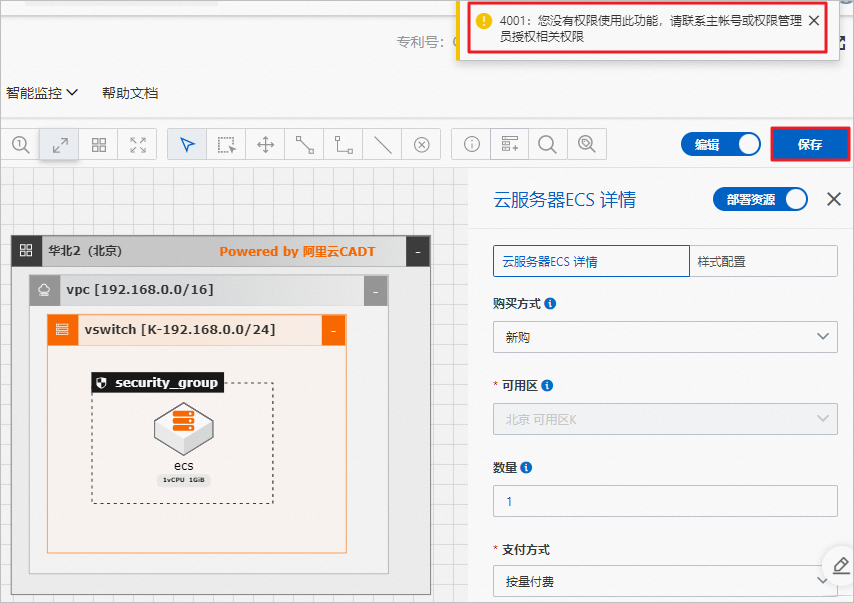This screenshot has height=603, width=854.
Task: Open the 帮助文档 menu item
Action: 130,93
